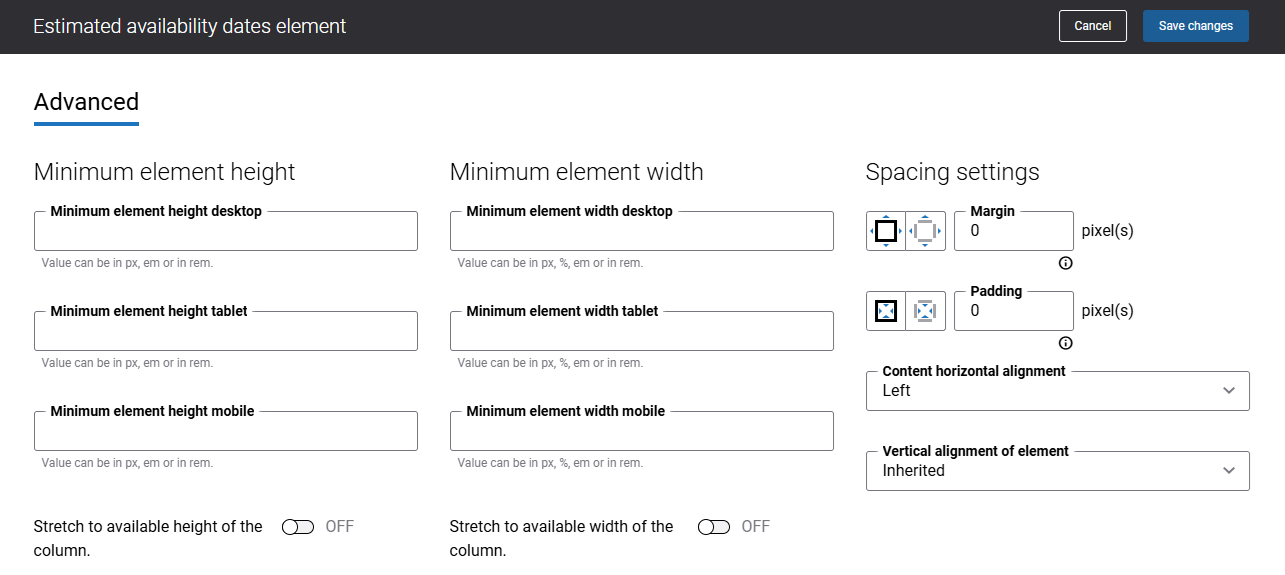Screen dimensions: 1285x575
Task: Focus the Minimum element height desktop field
Action: point(225,232)
